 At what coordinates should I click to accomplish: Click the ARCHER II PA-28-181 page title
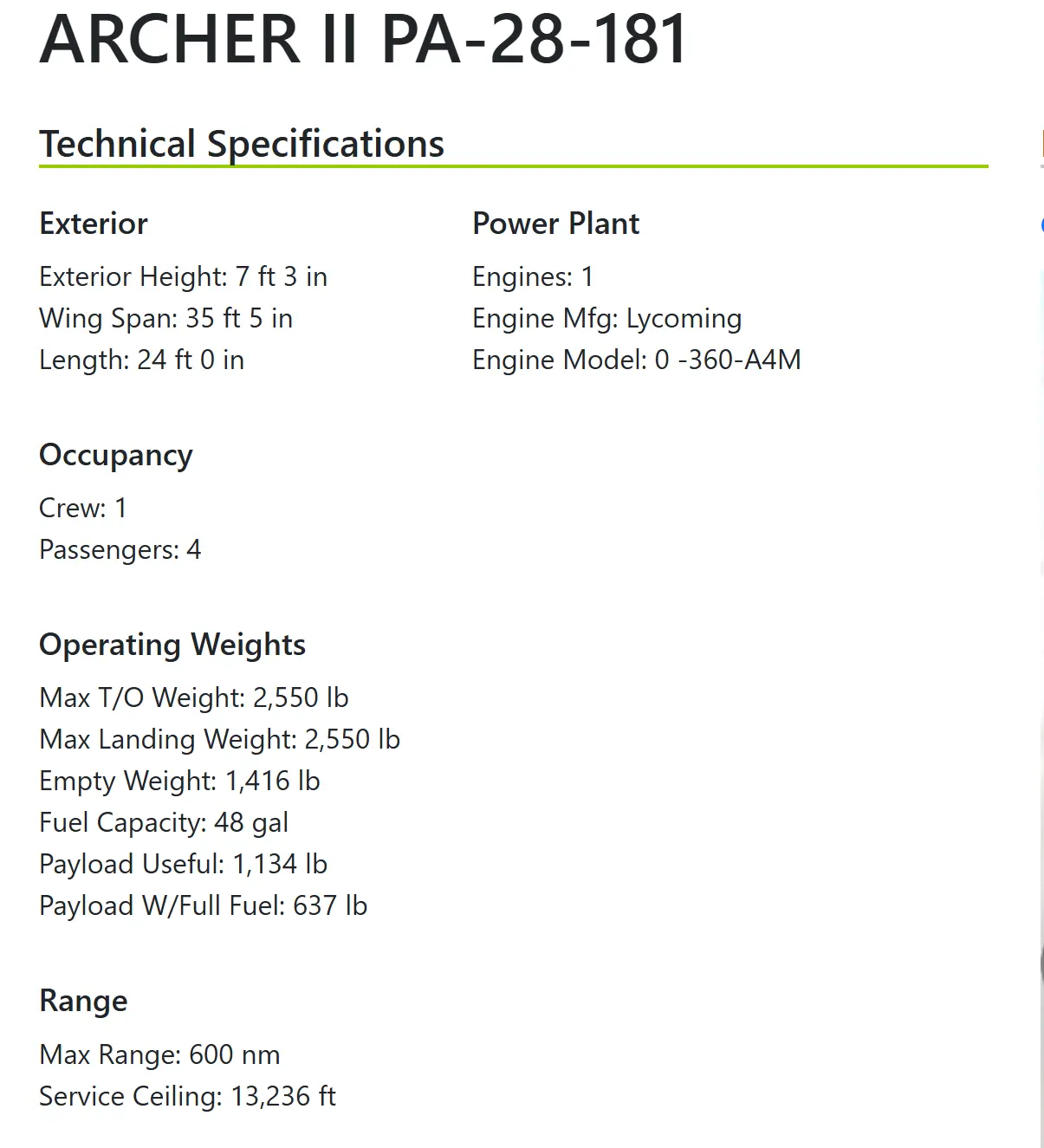(x=364, y=39)
